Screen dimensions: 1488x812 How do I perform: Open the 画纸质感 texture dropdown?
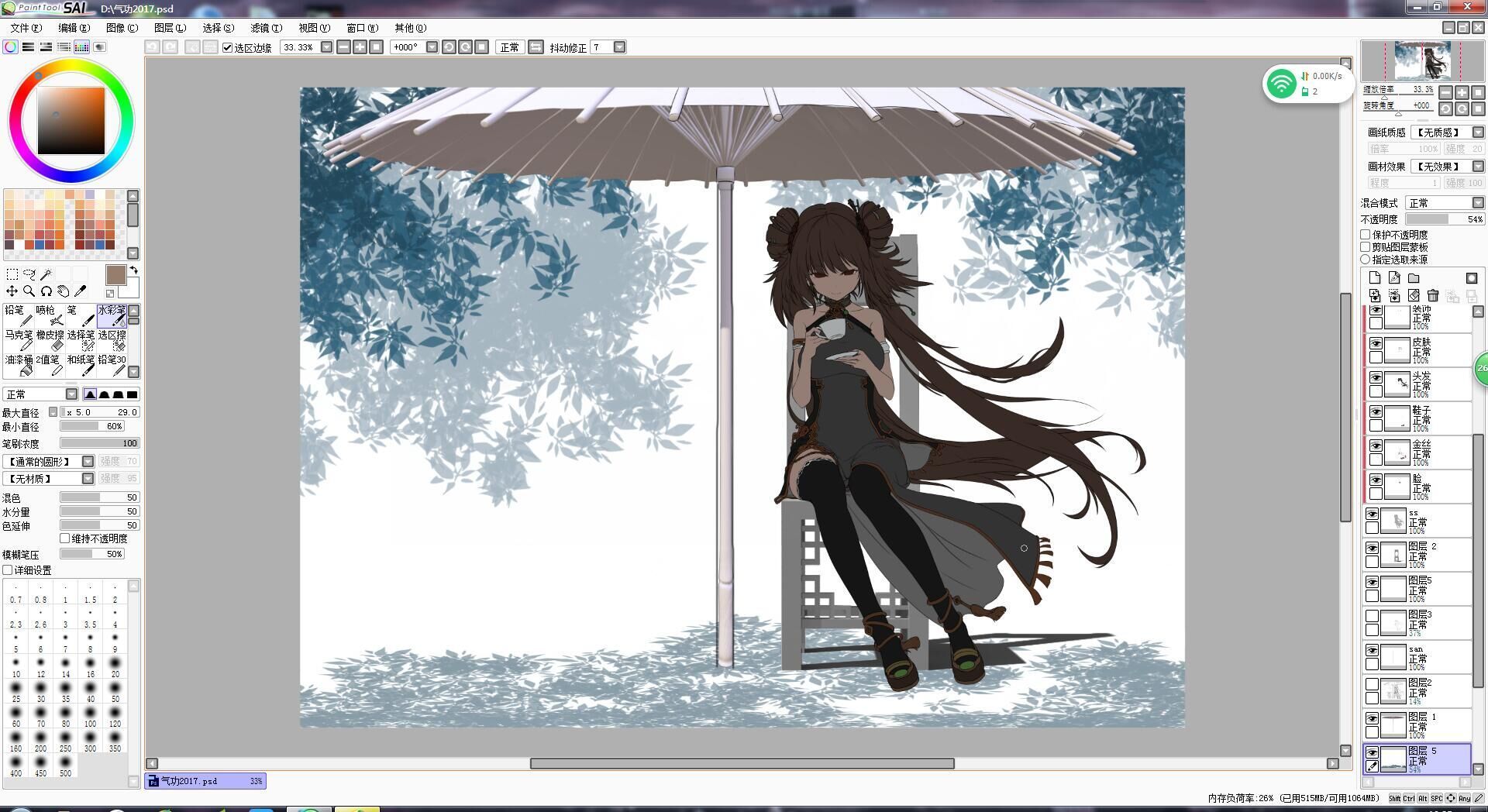(1478, 132)
